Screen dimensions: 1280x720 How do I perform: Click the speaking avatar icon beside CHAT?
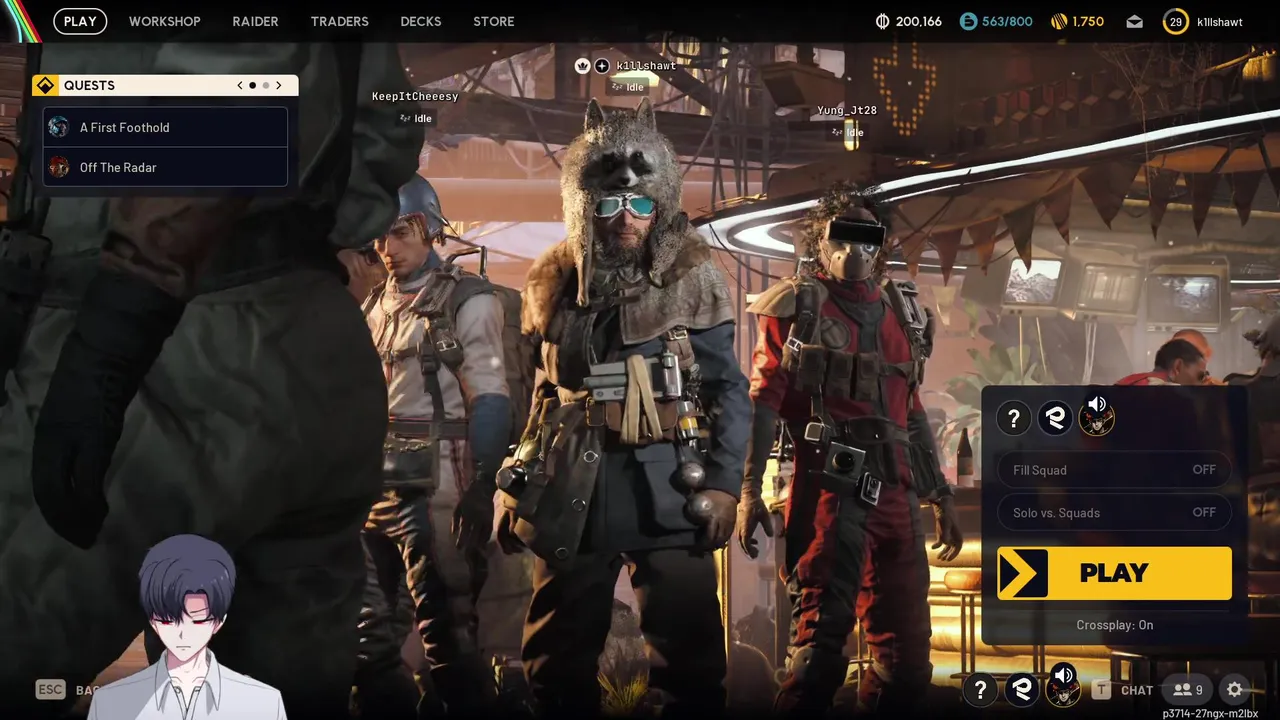[1063, 686]
